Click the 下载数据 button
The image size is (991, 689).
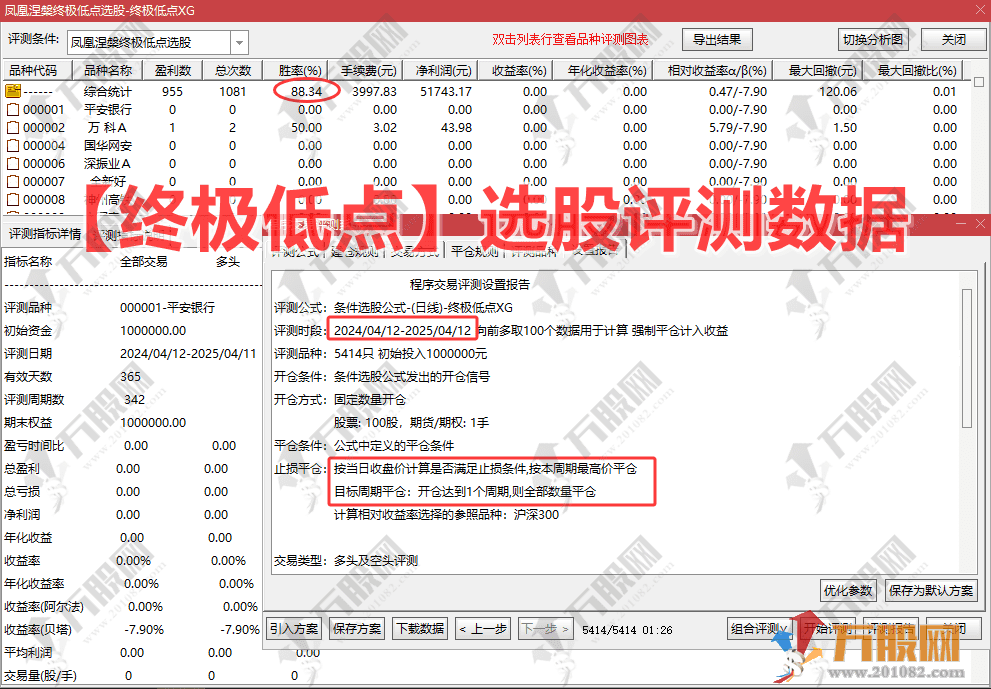click(420, 629)
